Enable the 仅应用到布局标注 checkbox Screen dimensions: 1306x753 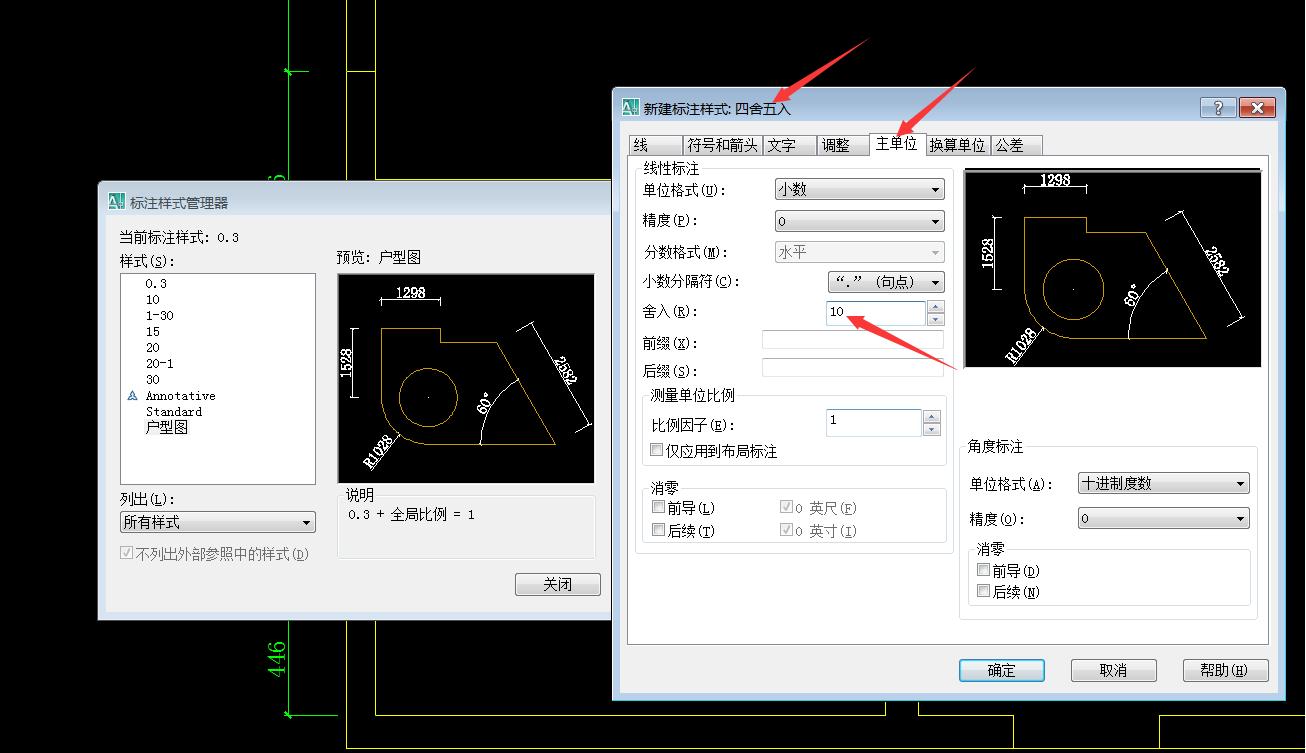point(656,449)
